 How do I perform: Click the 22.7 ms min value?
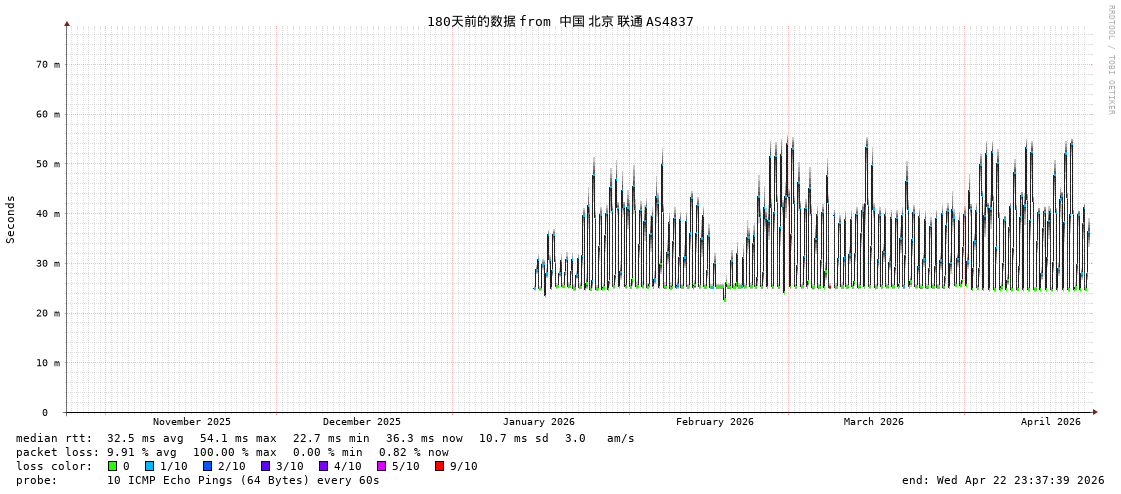[x=331, y=438]
